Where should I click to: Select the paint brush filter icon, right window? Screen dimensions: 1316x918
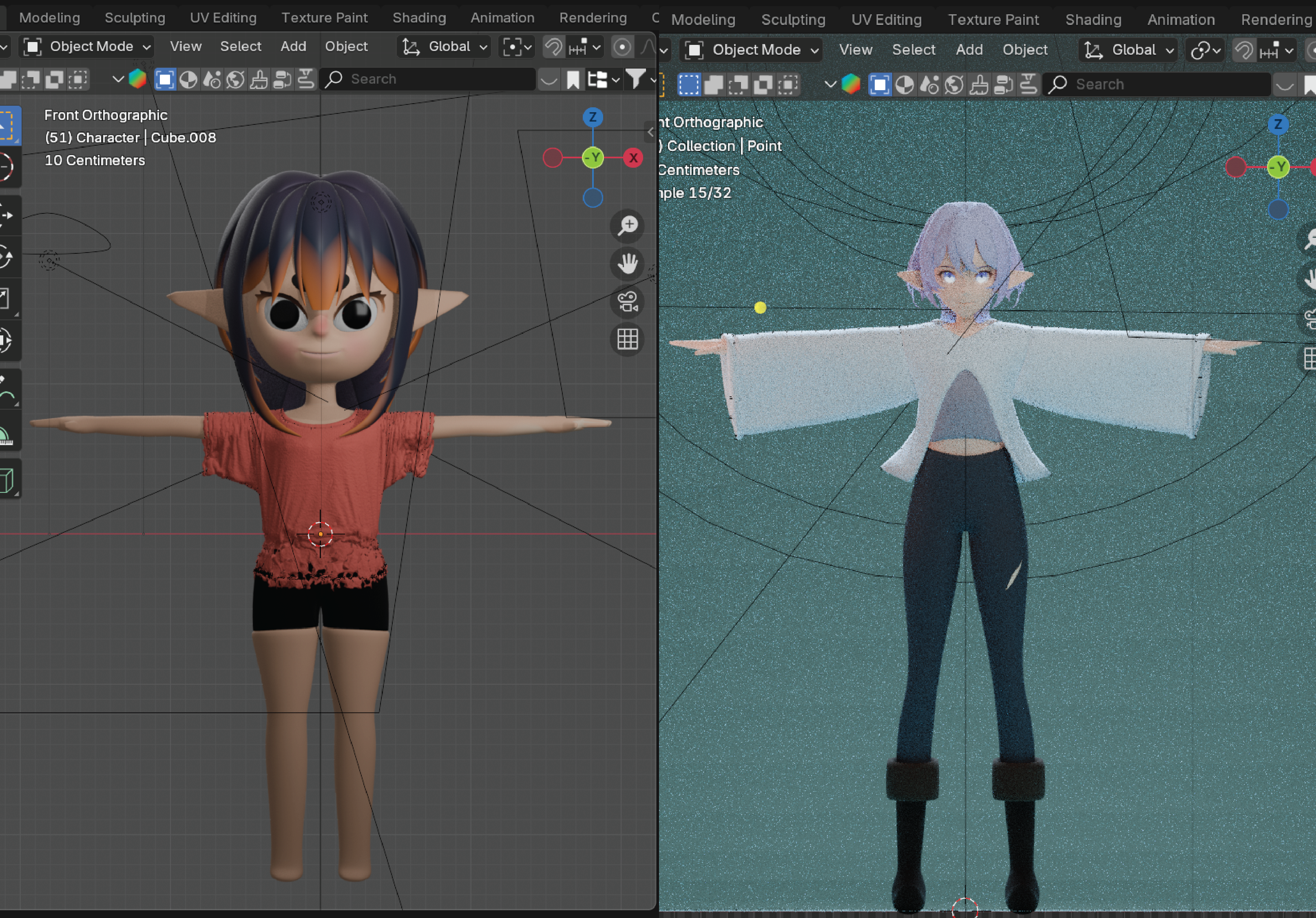979,84
